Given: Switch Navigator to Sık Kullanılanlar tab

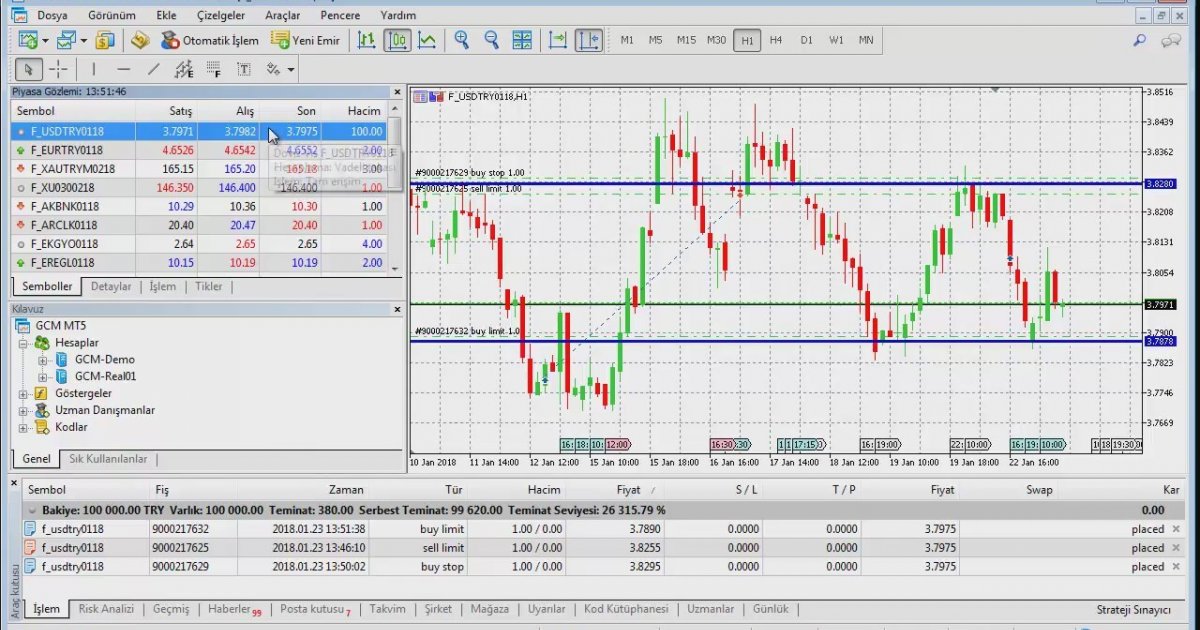Looking at the screenshot, I should coord(108,459).
